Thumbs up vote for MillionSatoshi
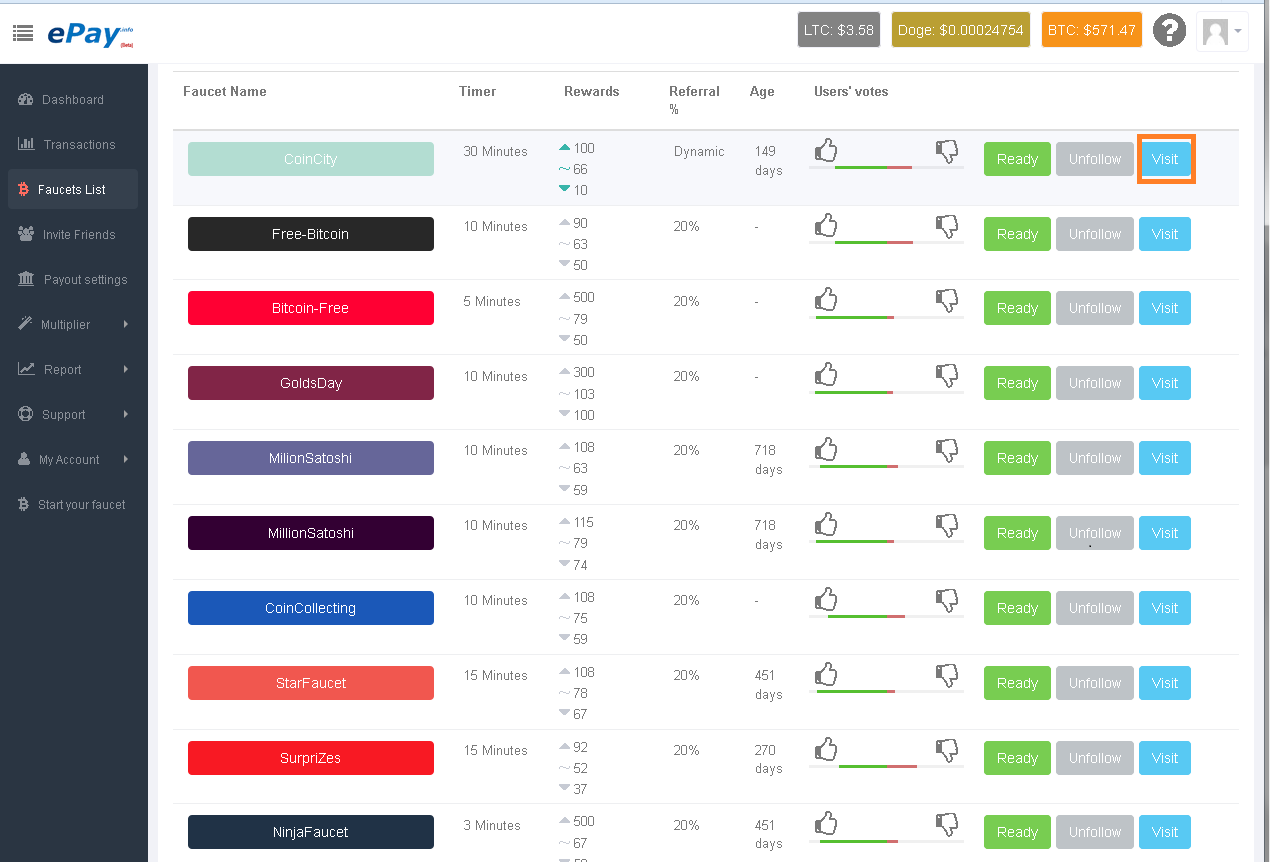This screenshot has width=1270, height=862. (x=826, y=525)
